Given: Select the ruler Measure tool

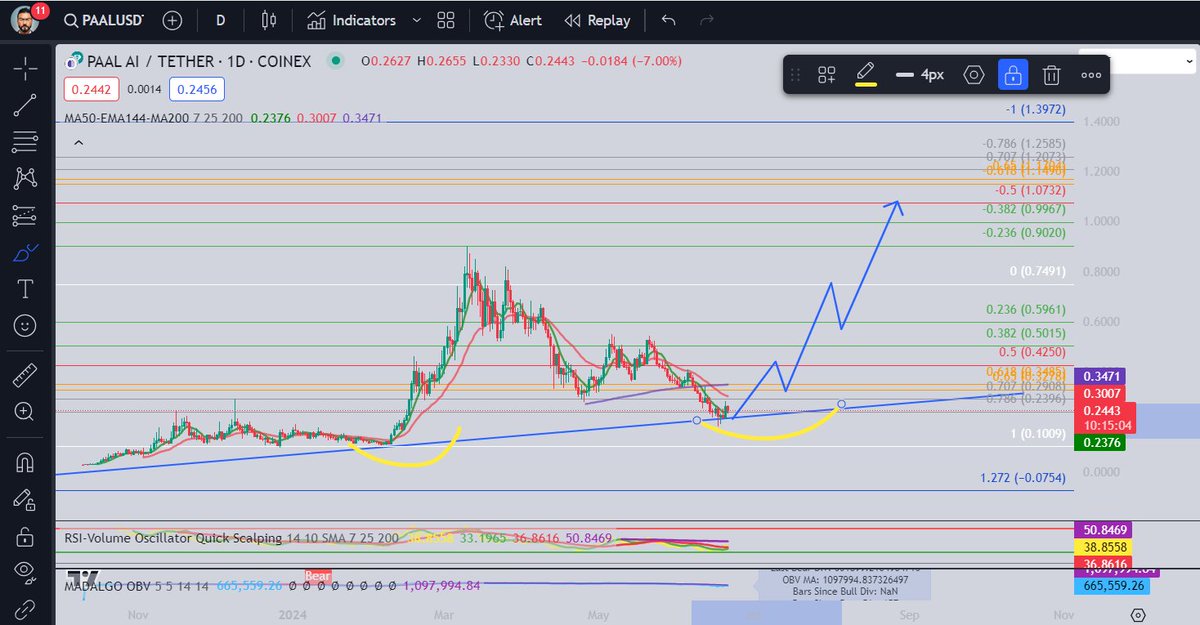Looking at the screenshot, I should (x=26, y=375).
